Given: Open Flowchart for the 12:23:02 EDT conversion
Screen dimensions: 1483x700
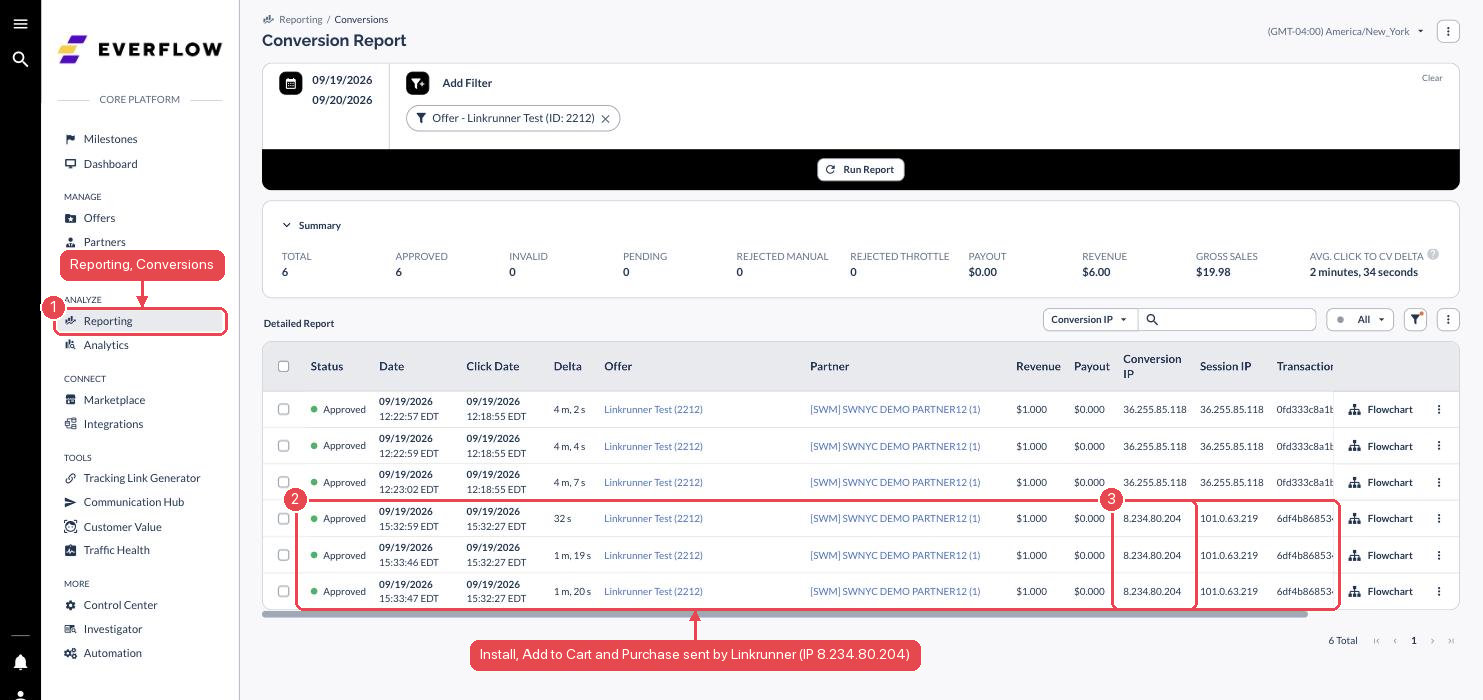Looking at the screenshot, I should (1381, 482).
